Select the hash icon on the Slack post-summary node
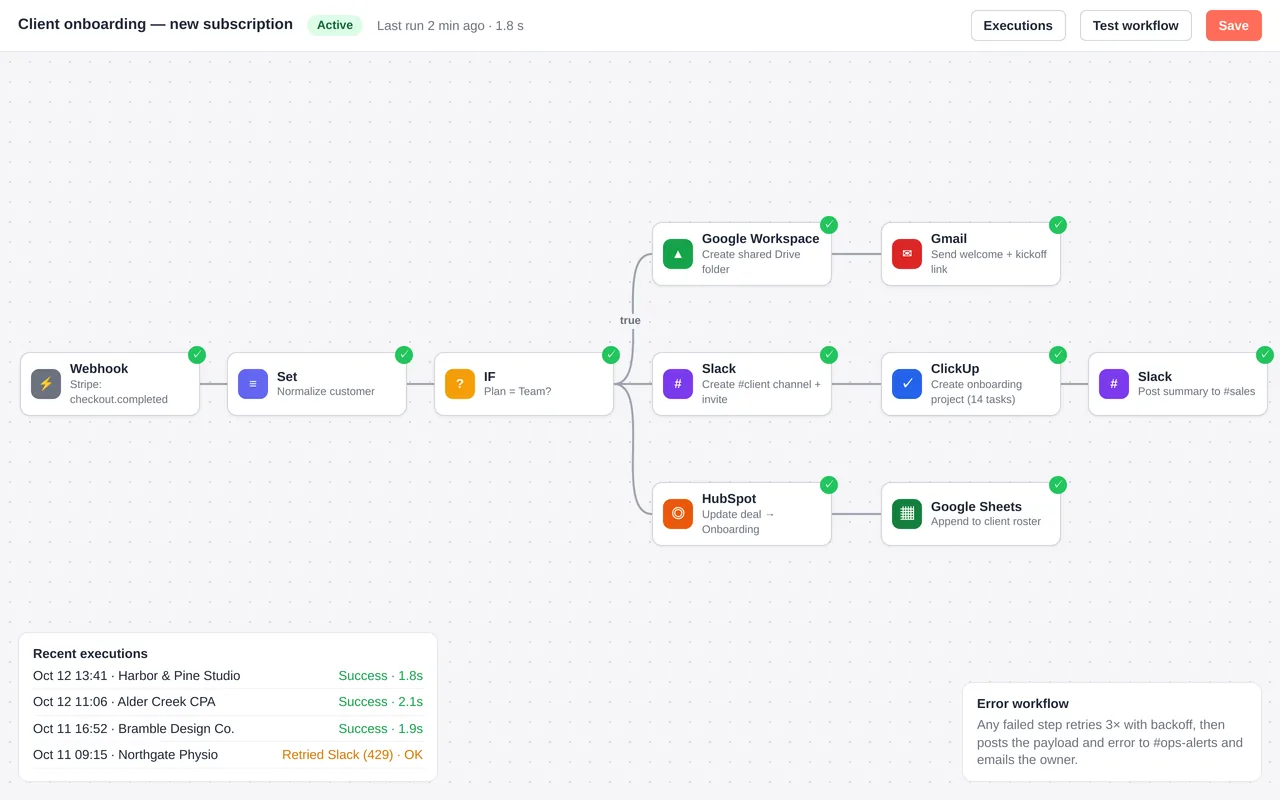1280x800 pixels. pyautogui.click(x=1114, y=384)
